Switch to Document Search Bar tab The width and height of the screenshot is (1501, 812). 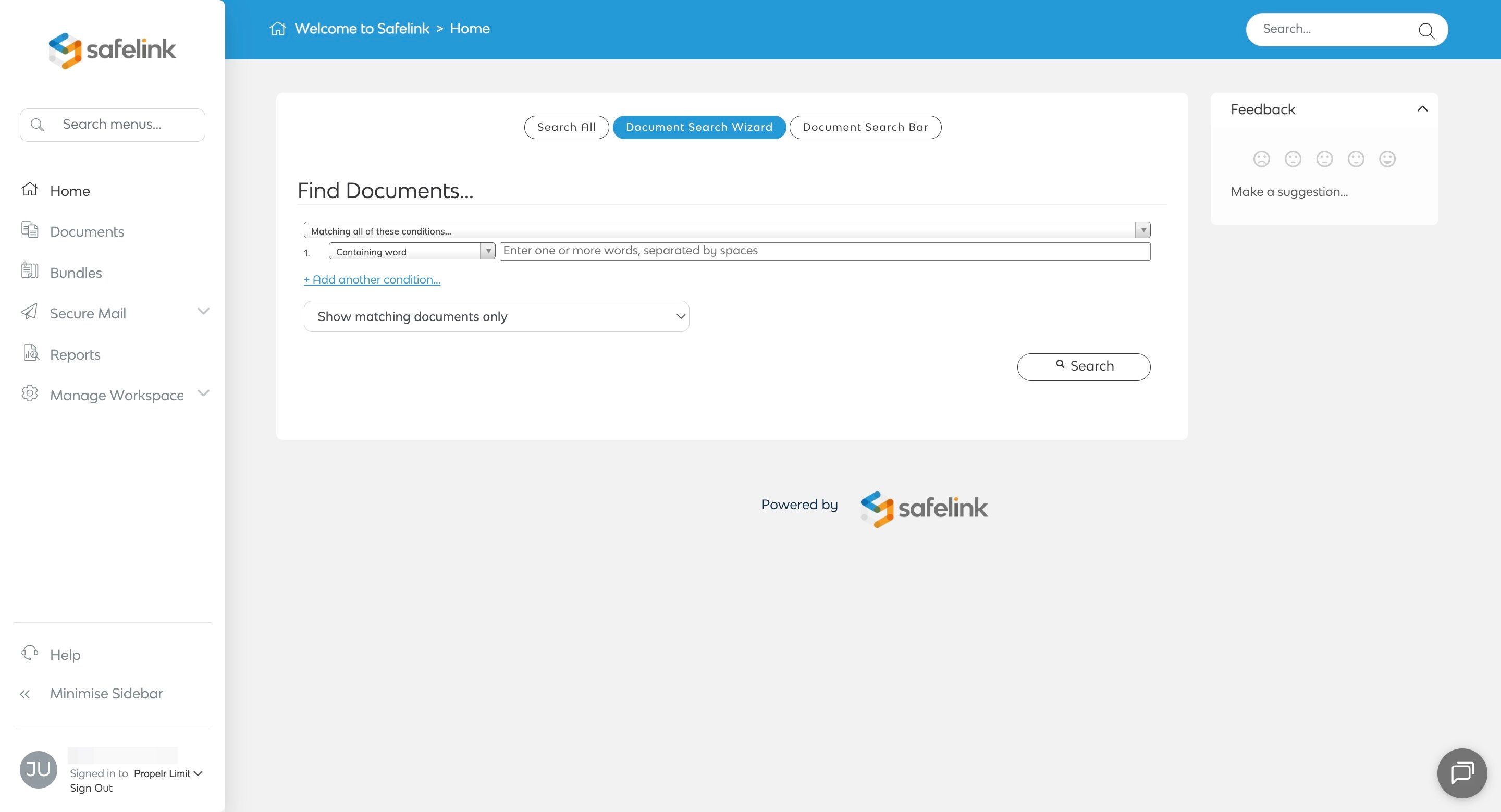pos(865,127)
